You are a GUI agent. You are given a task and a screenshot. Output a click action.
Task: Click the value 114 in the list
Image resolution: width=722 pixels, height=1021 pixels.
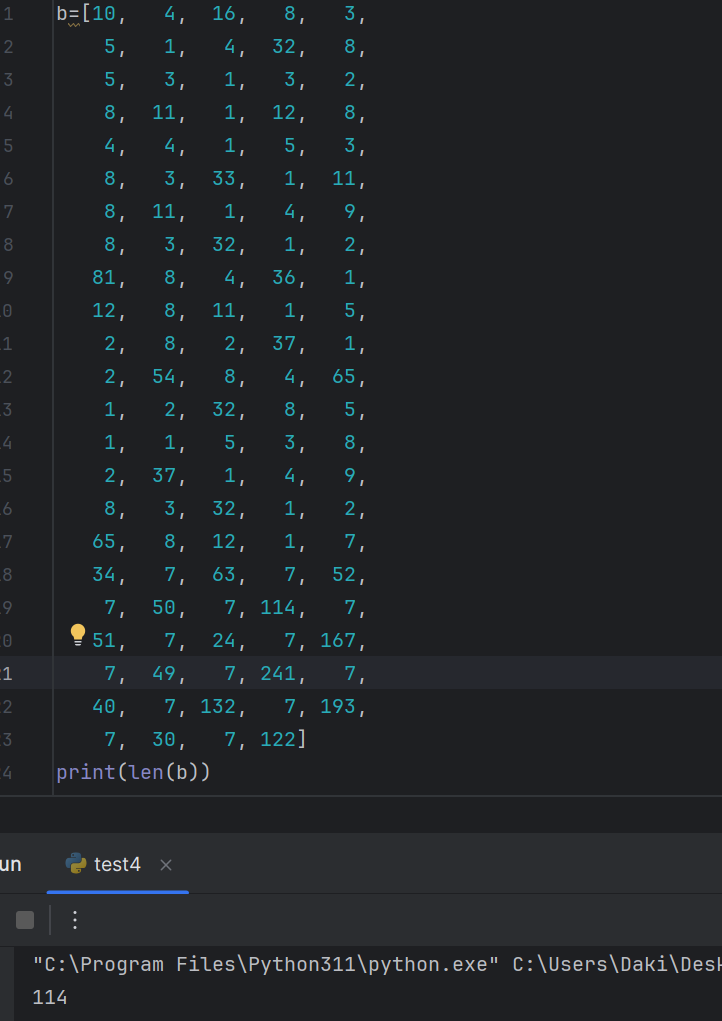[x=277, y=608]
